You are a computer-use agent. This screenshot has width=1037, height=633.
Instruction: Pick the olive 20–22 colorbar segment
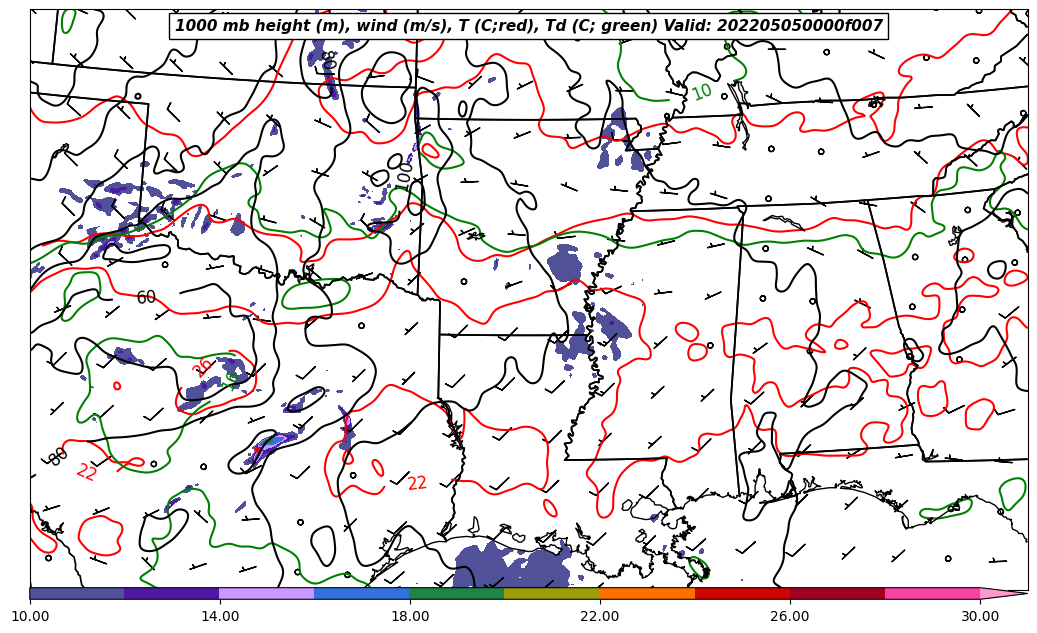click(x=552, y=593)
